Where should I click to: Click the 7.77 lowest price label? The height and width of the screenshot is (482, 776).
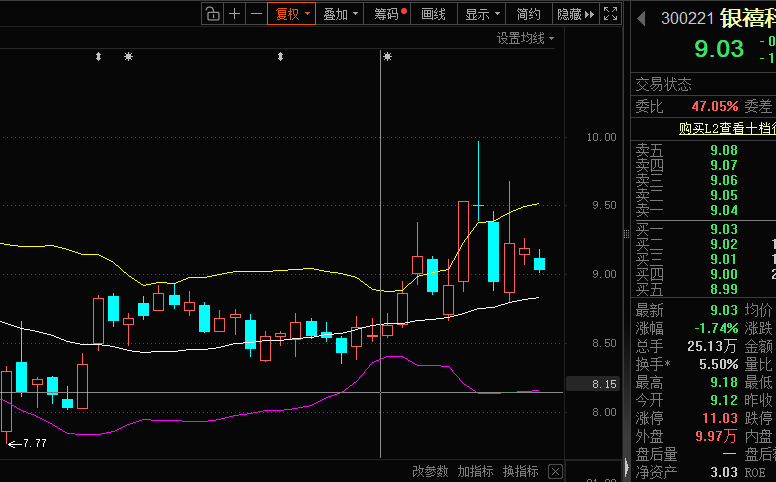(35, 443)
